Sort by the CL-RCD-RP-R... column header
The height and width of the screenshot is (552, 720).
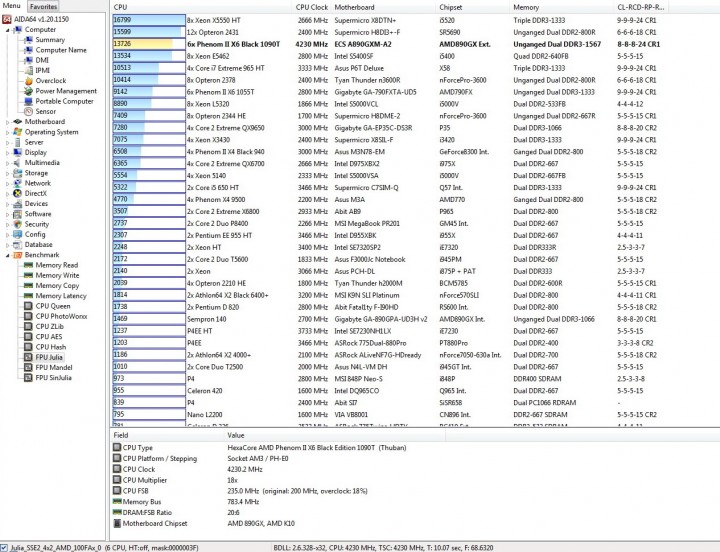click(x=641, y=7)
